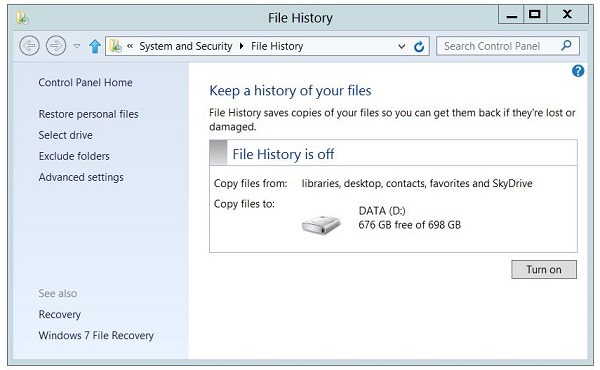Click the double chevron in the address bar
This screenshot has width=600, height=370.
point(130,46)
